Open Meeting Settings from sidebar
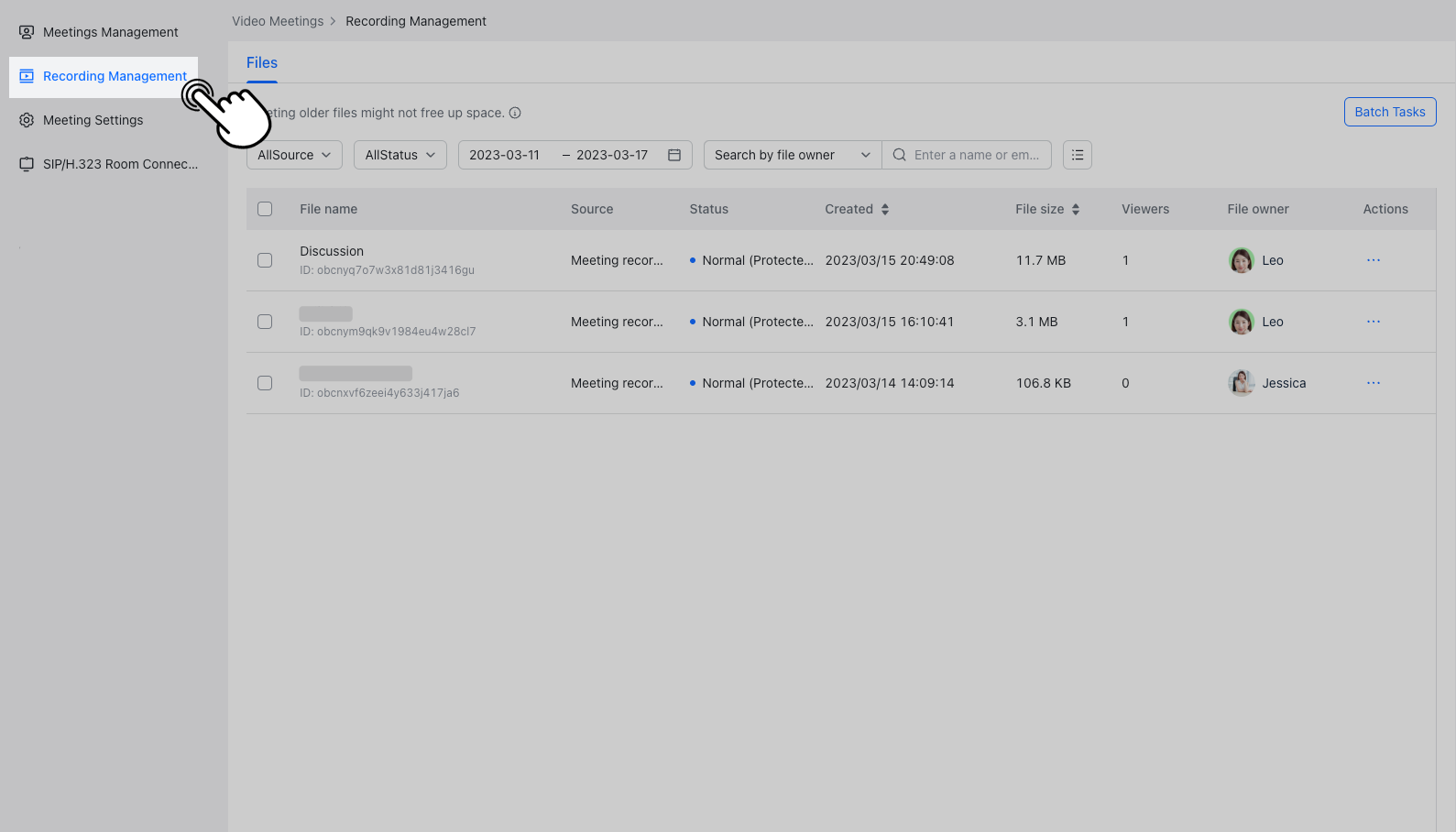1456x832 pixels. [93, 120]
